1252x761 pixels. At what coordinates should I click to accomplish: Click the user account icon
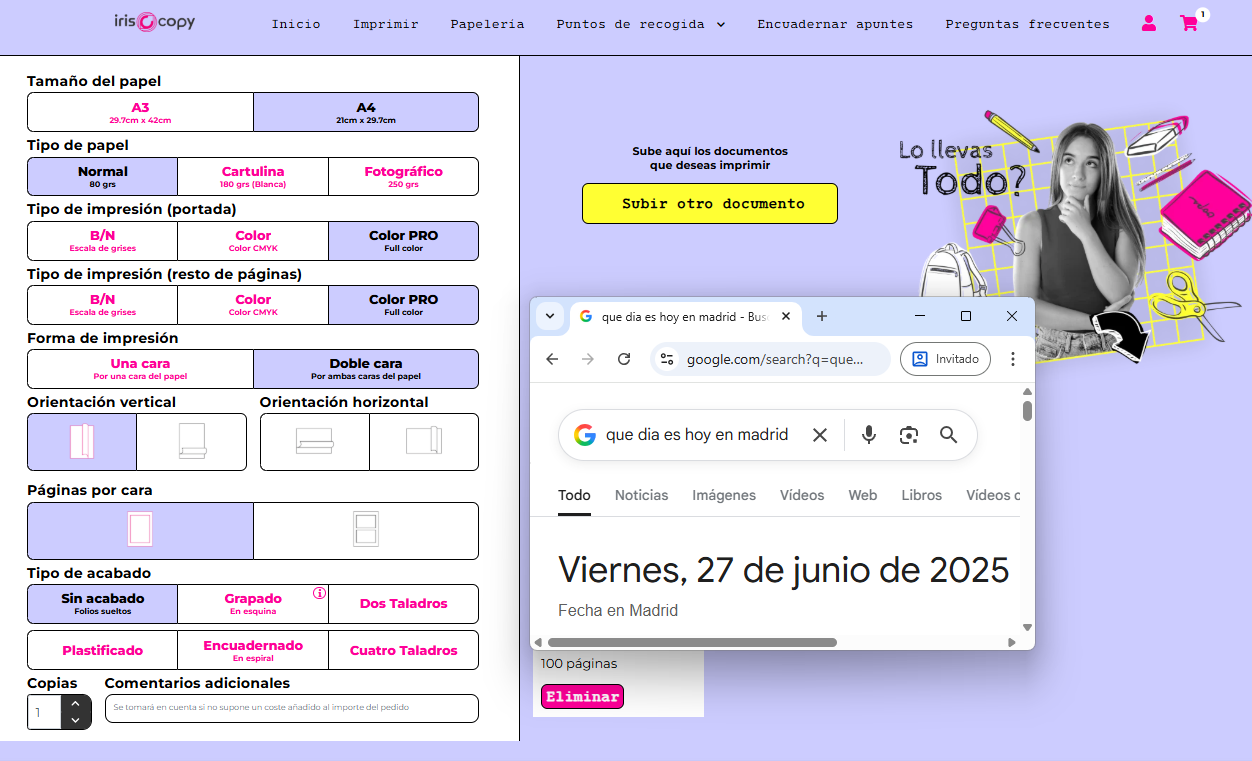click(1148, 24)
